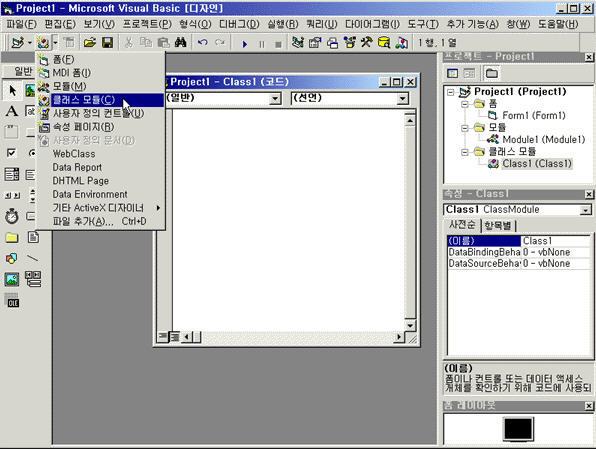Click the Copy icon in toolbar

[x=146, y=43]
